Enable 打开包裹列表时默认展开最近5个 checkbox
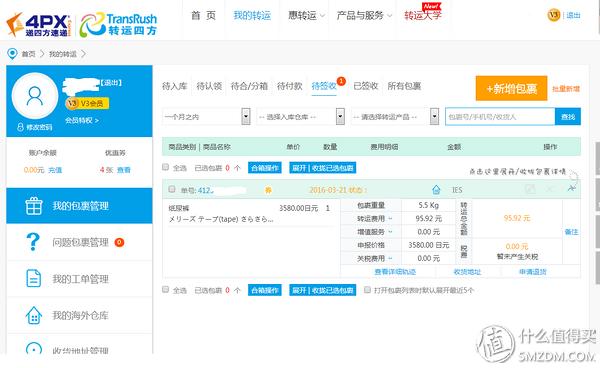The image size is (600, 368). (367, 290)
